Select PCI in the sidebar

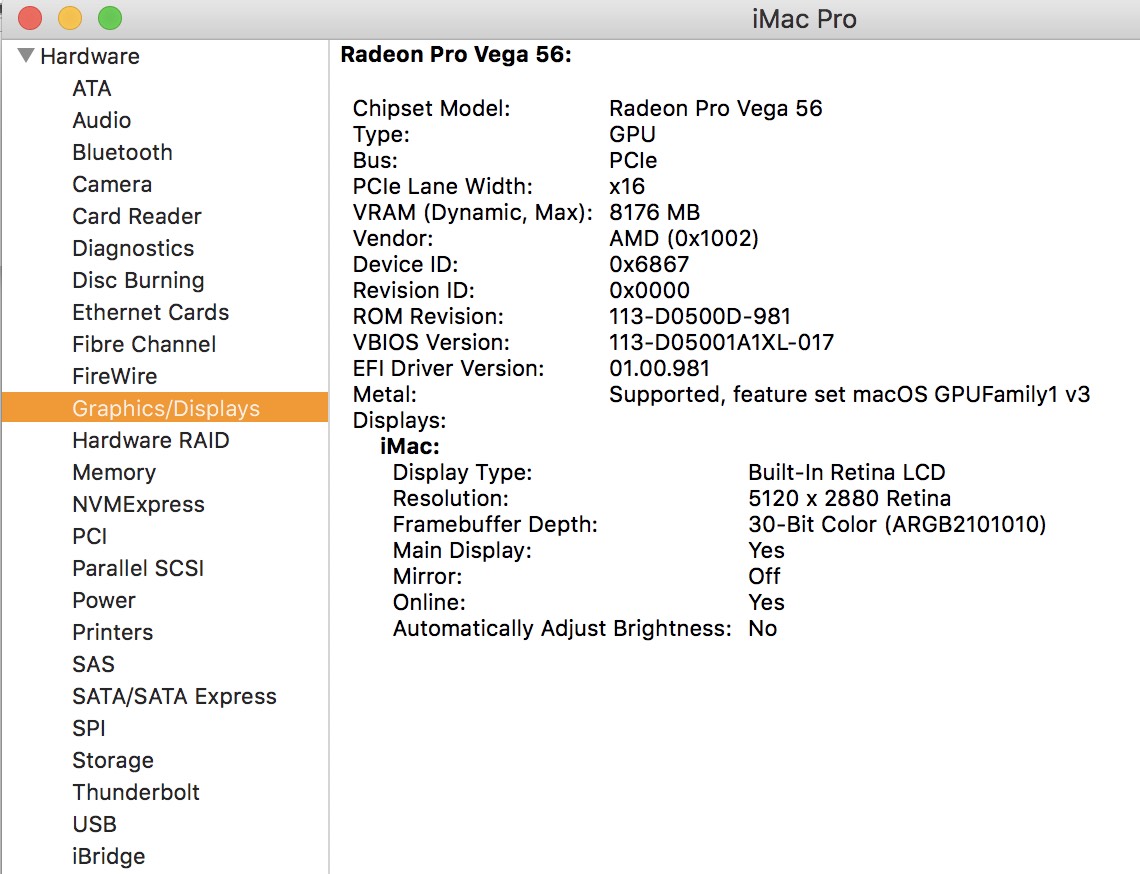[89, 536]
